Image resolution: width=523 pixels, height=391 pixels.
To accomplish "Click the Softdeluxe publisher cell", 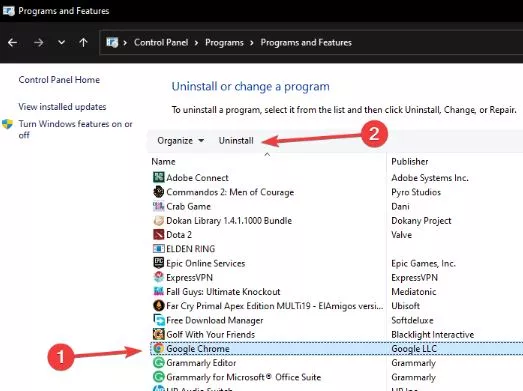I will [412, 320].
